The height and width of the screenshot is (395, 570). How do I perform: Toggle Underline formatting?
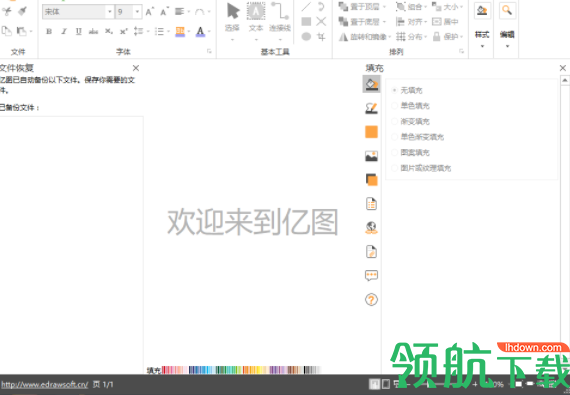(79, 31)
